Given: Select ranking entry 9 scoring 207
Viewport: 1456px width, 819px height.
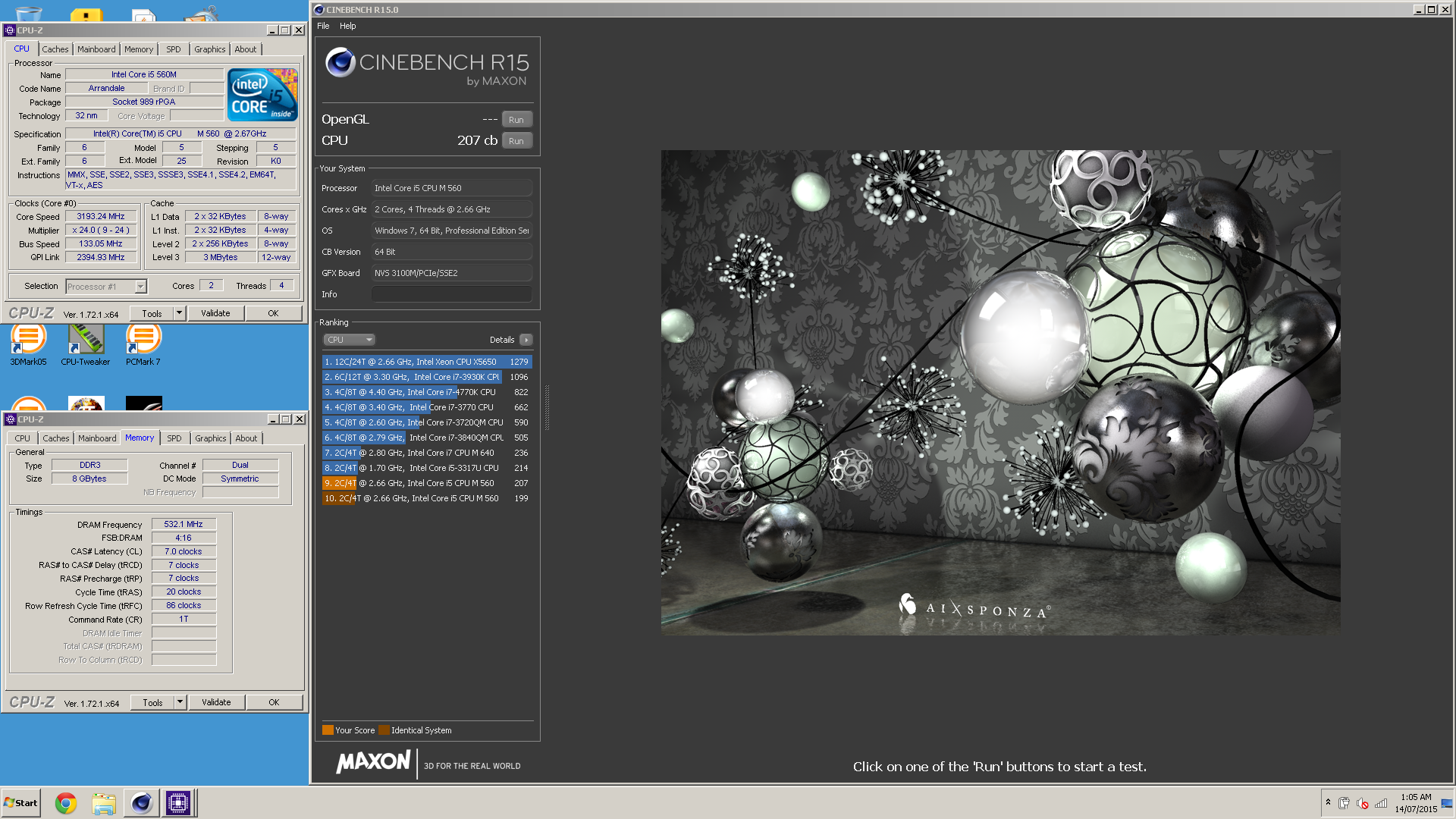Looking at the screenshot, I should coord(427,483).
